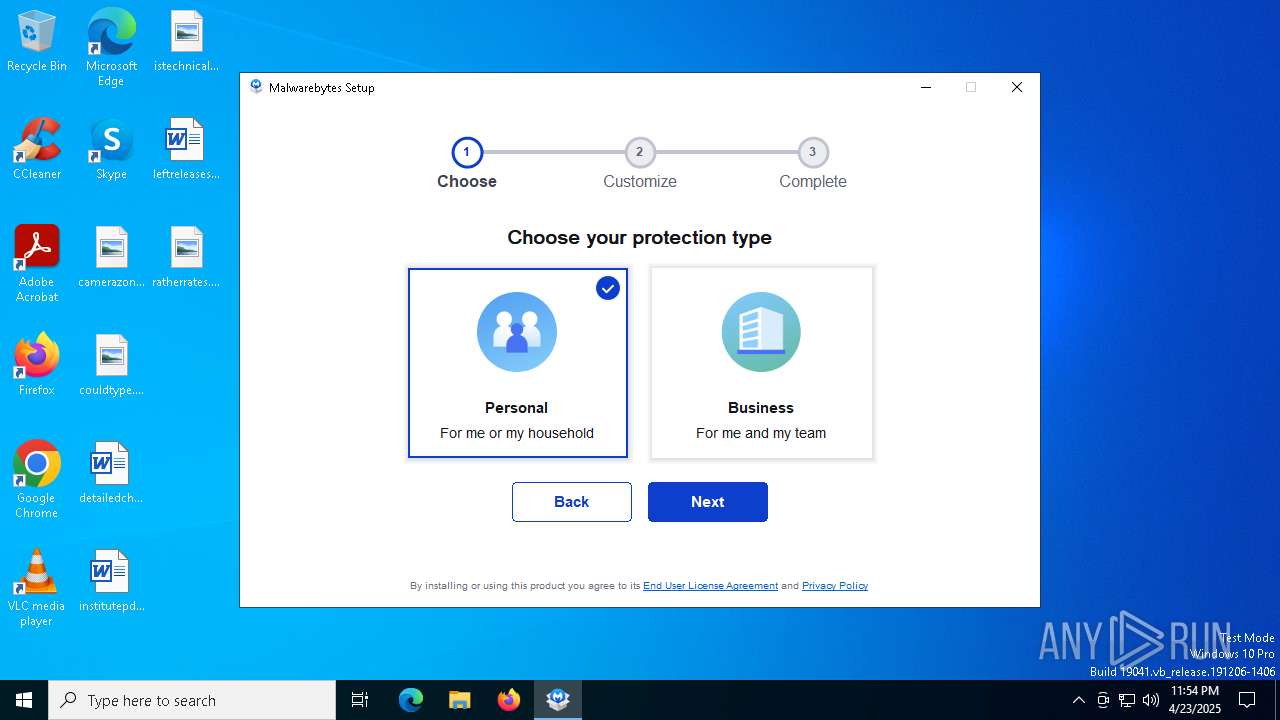Click the Malwarebytes logo in title bar
1280x720 pixels.
256,87
